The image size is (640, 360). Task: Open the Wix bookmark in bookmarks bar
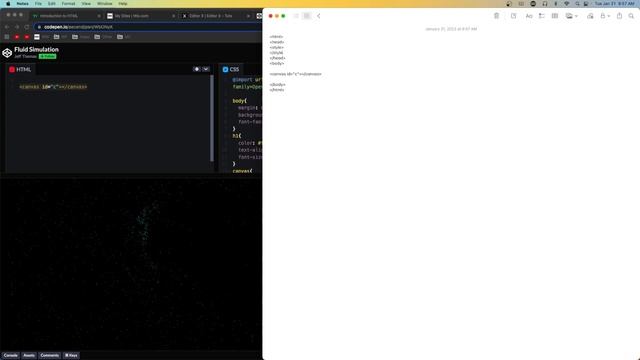coord(41,37)
